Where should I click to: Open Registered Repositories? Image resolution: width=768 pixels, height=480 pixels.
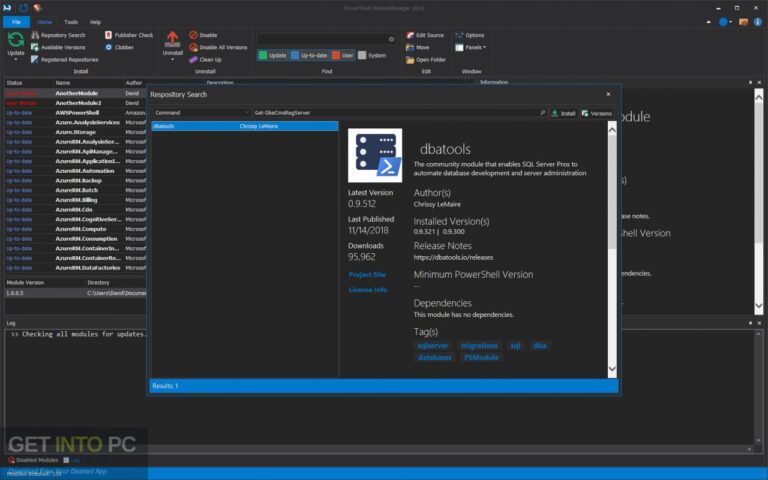65,60
